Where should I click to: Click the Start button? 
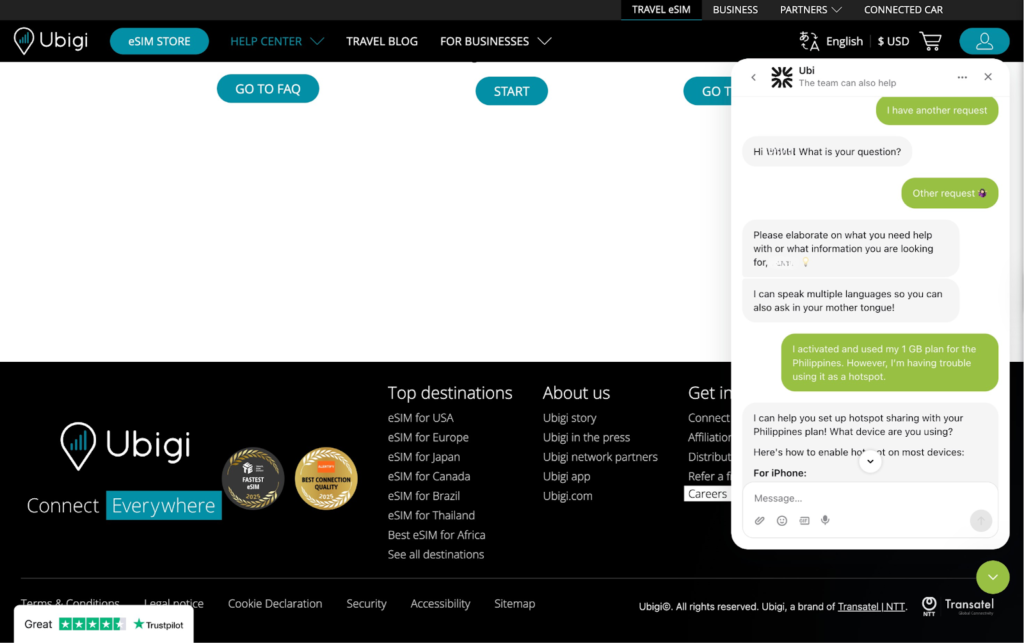point(511,91)
